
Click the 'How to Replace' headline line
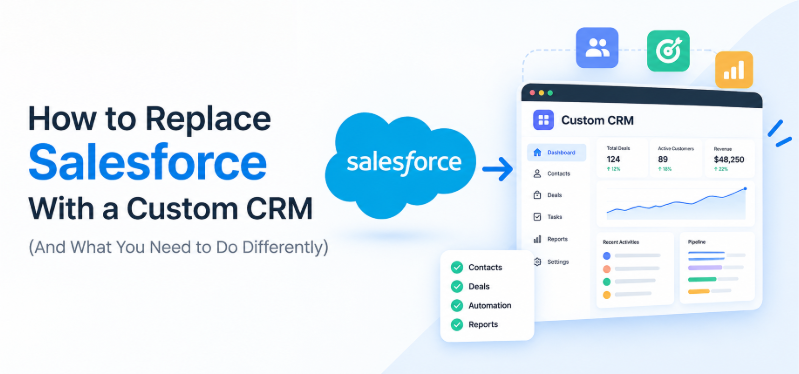(x=149, y=119)
